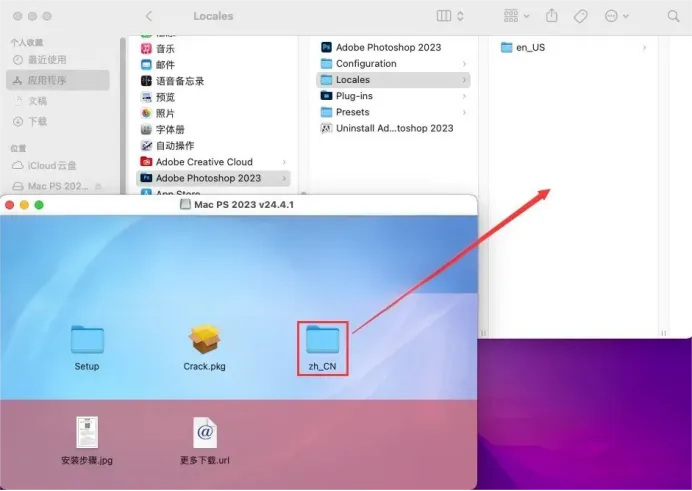
Task: Select 最近使用 in the Finder sidebar
Action: (57, 60)
